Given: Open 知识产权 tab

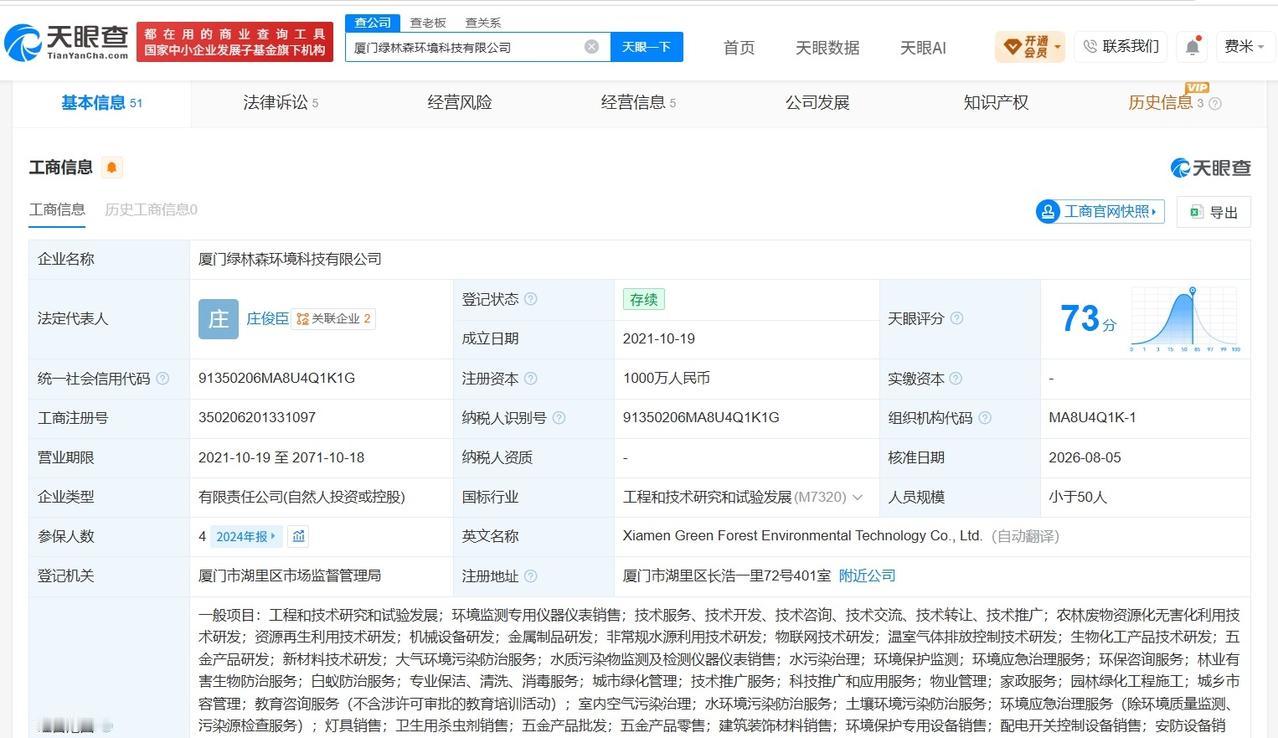Looking at the screenshot, I should (996, 102).
